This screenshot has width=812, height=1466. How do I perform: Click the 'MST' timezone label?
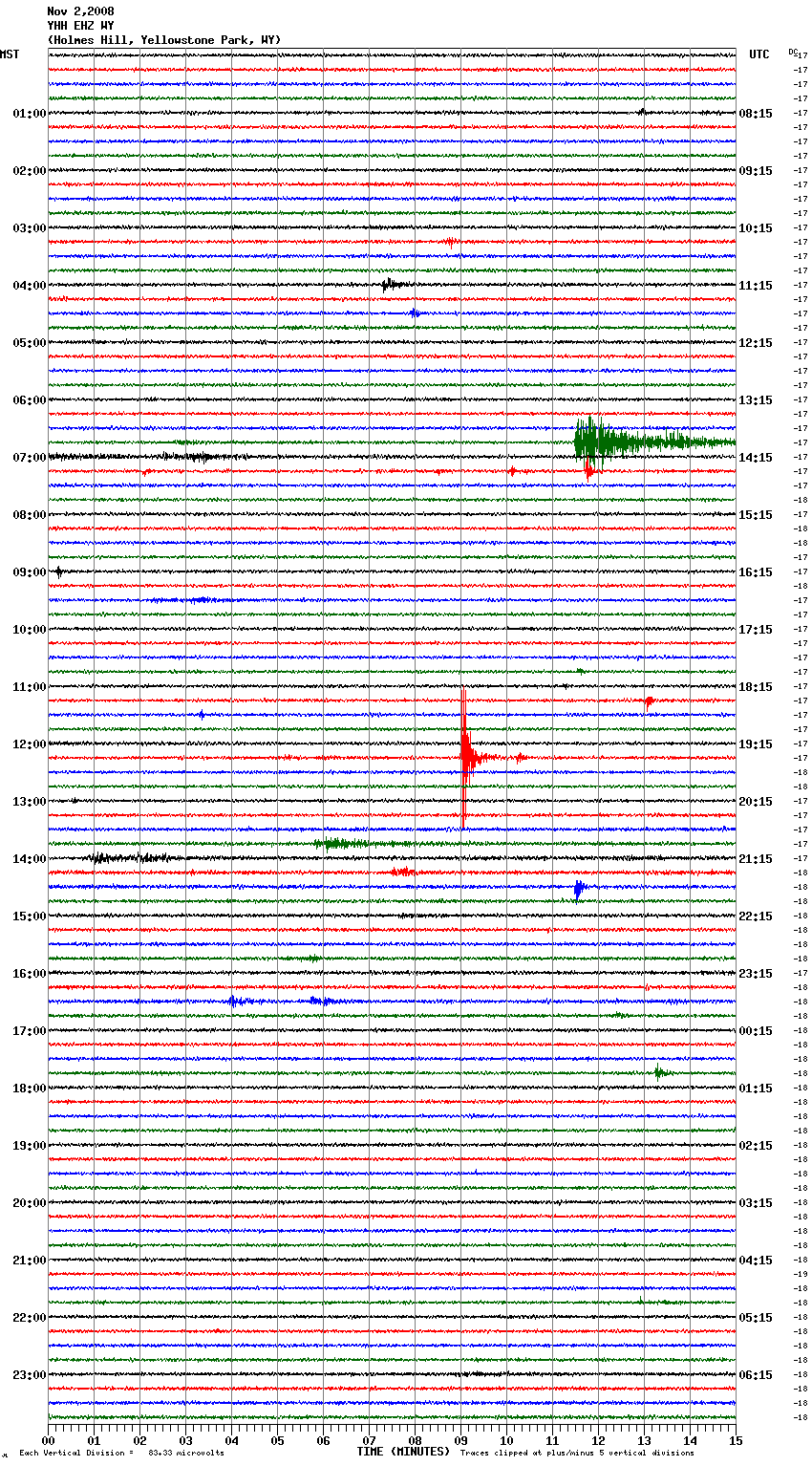[x=10, y=54]
